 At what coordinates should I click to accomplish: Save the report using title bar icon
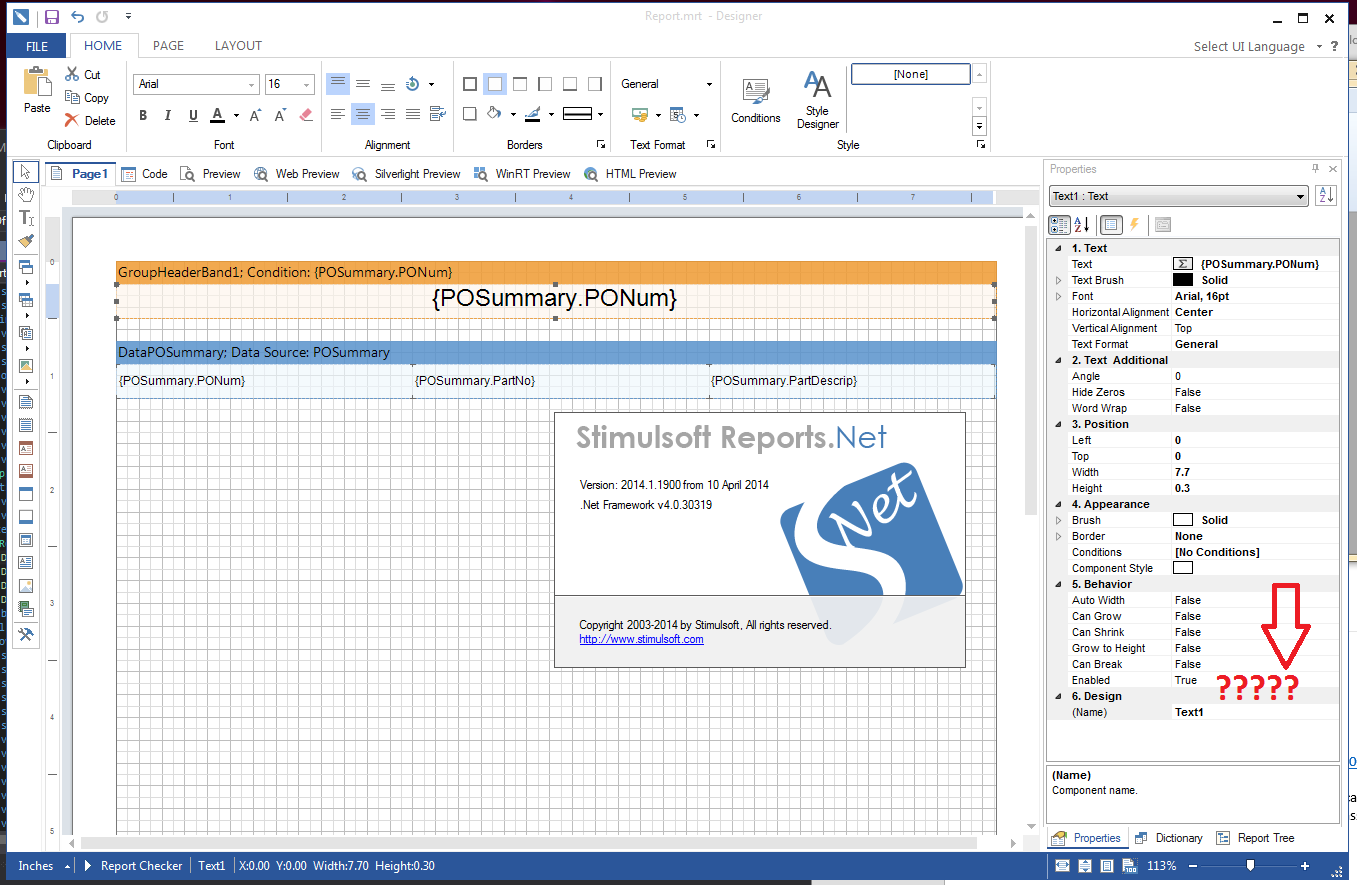click(52, 17)
